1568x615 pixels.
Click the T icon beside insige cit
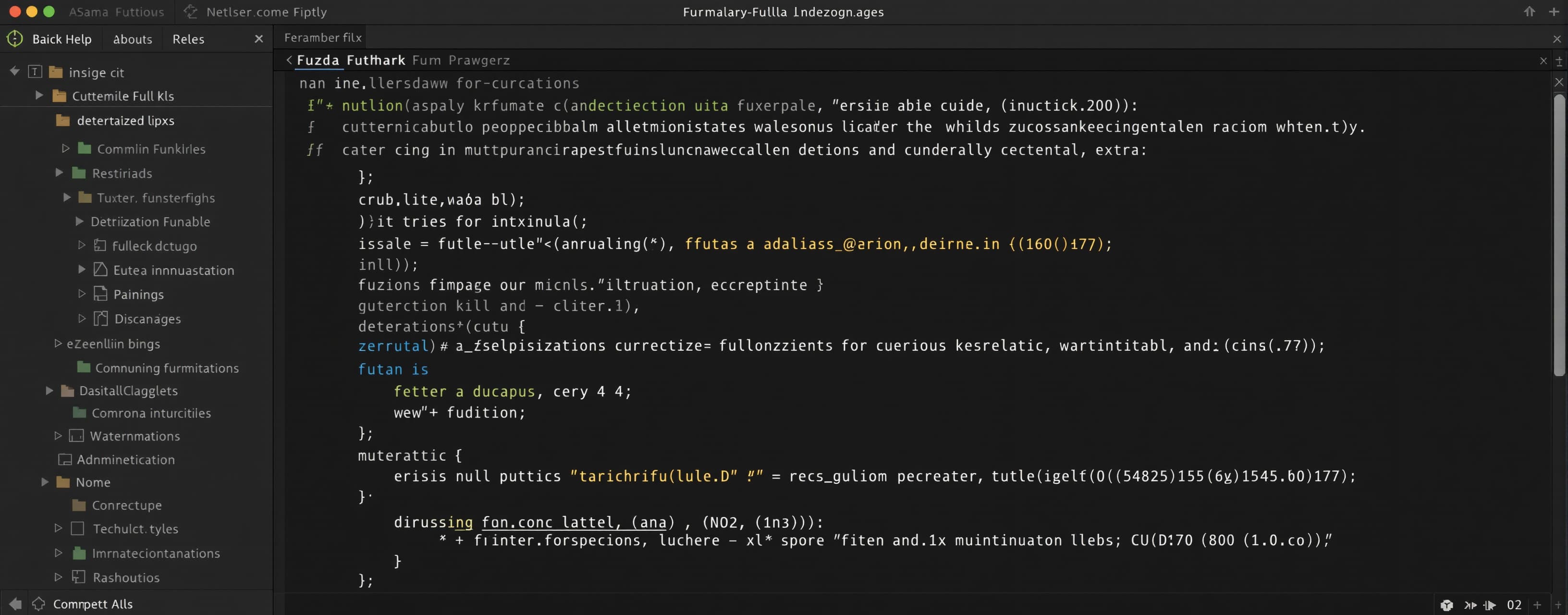pyautogui.click(x=35, y=72)
